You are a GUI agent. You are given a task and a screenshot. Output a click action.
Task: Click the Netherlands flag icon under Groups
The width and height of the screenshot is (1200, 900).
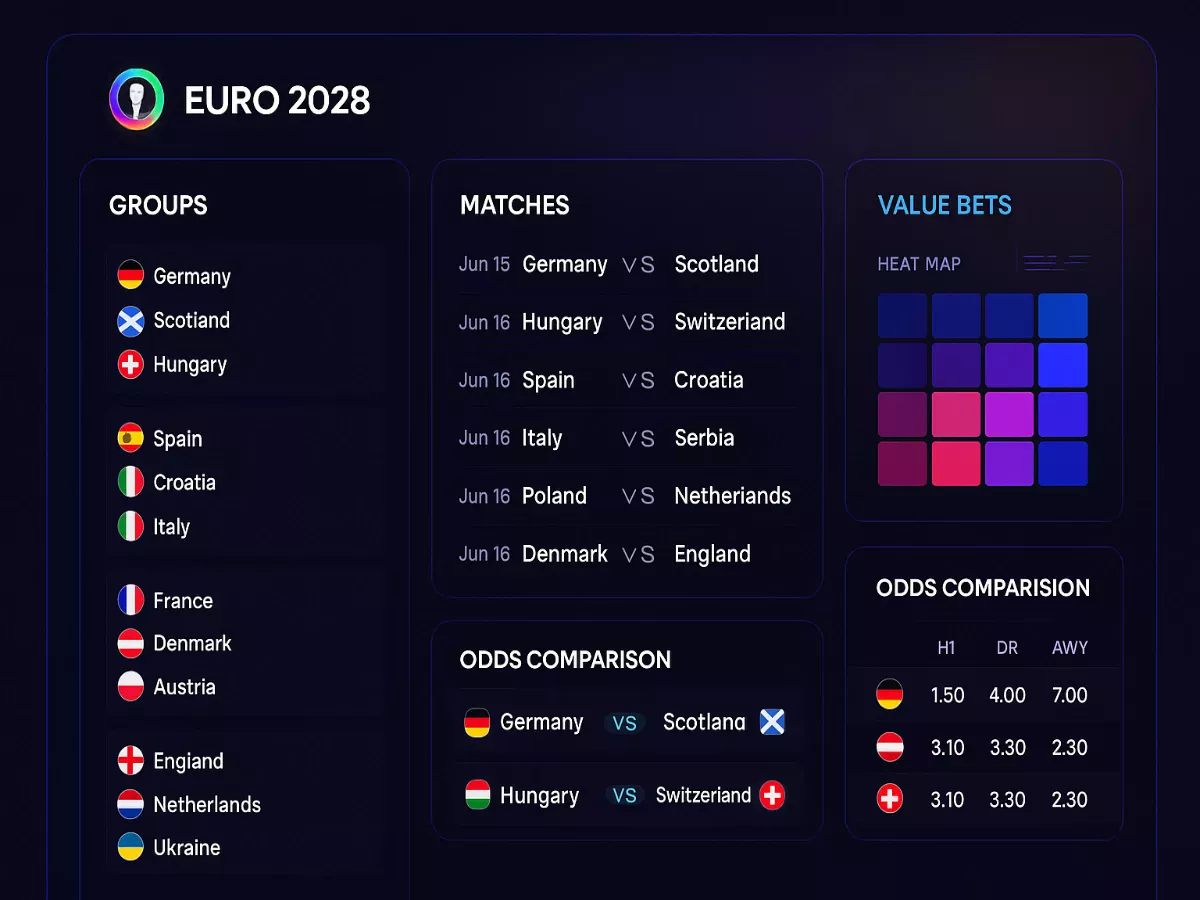[130, 803]
